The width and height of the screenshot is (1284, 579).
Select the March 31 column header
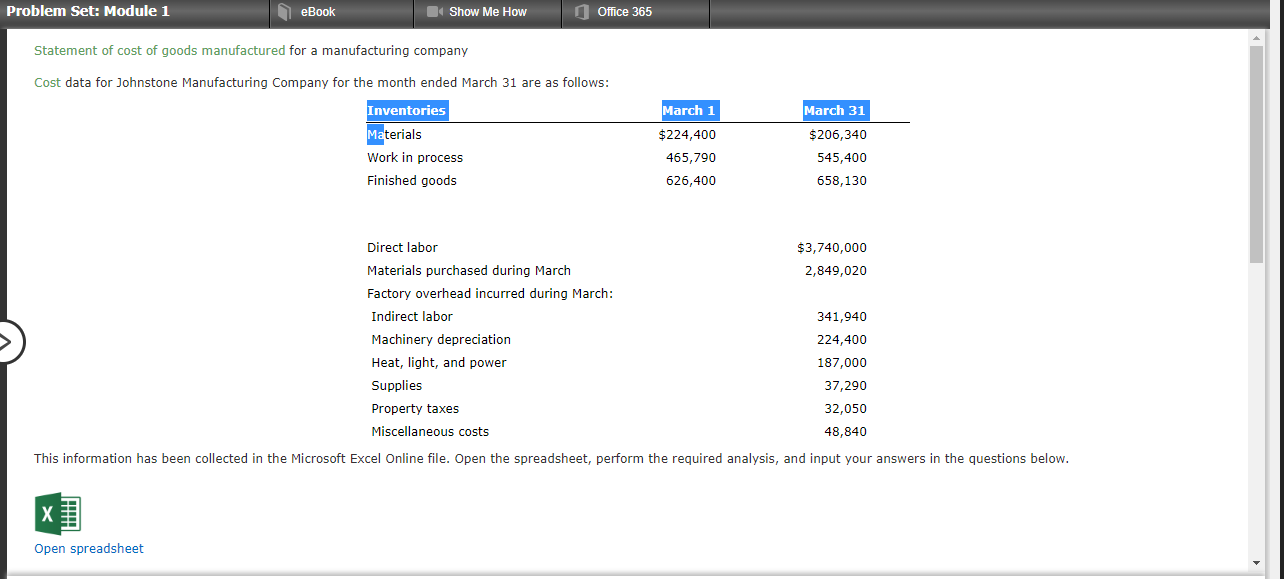pyautogui.click(x=835, y=110)
